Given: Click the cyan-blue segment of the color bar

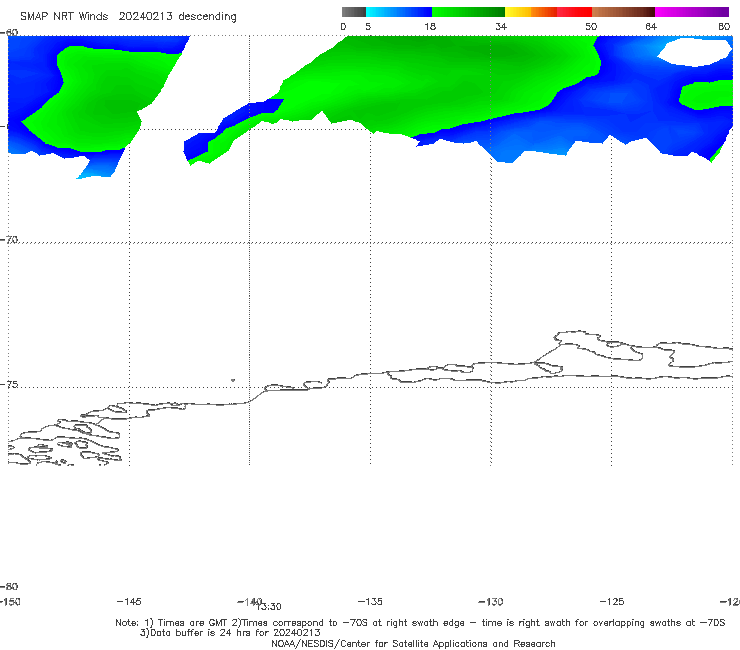Looking at the screenshot, I should coord(399,12).
